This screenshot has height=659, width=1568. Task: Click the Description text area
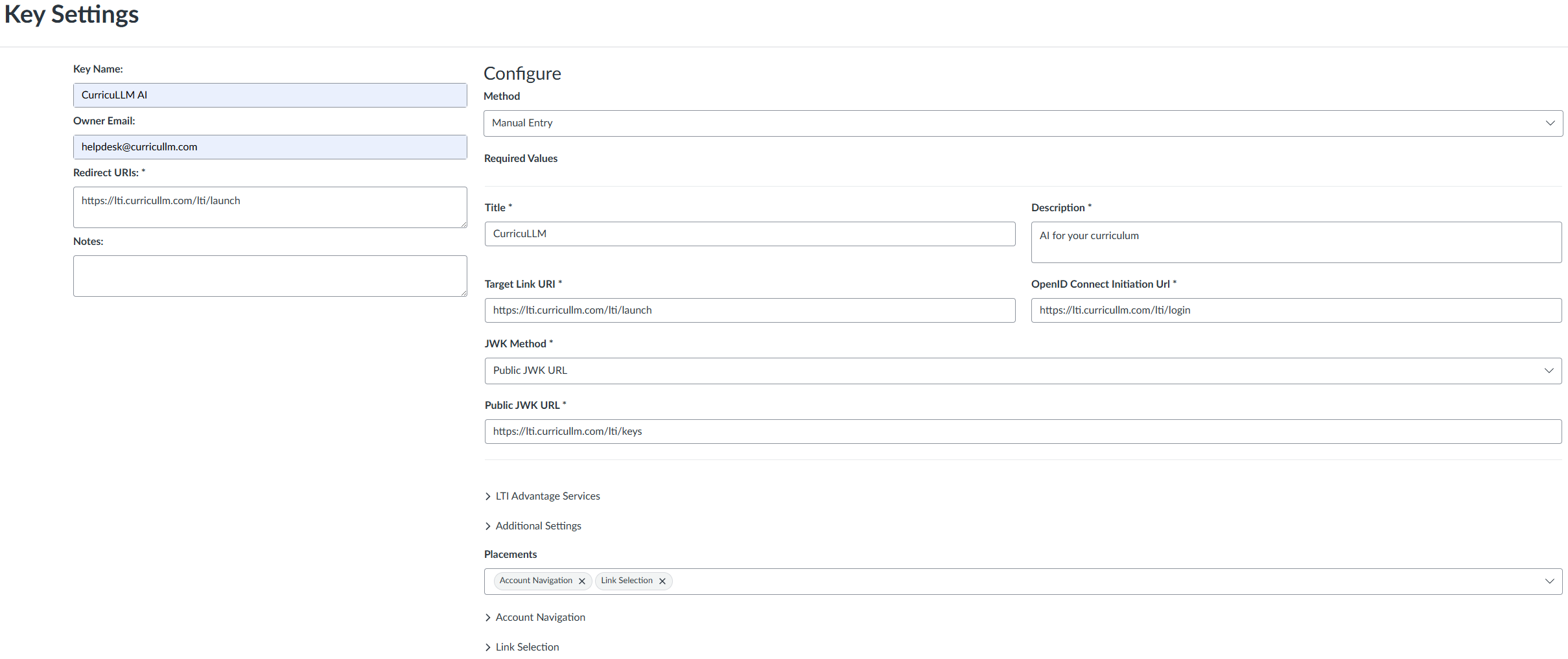(x=1294, y=242)
